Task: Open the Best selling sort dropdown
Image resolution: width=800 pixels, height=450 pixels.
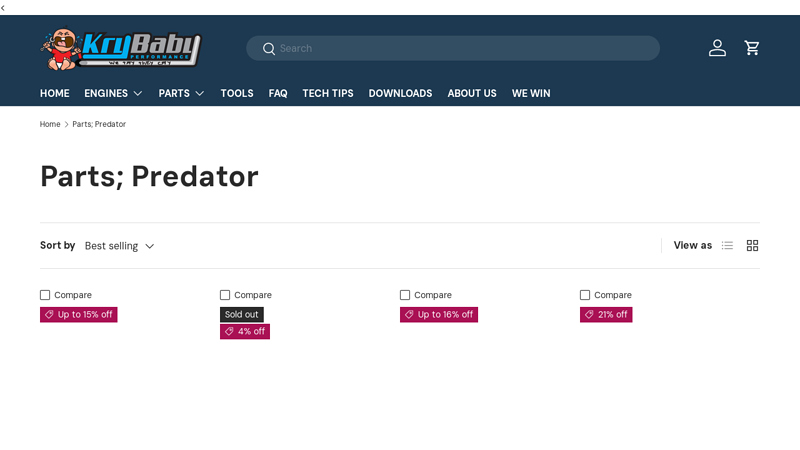Action: (x=119, y=246)
